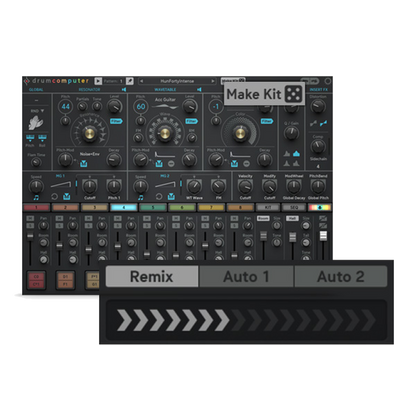Viewport: 416px width, 416px height.
Task: Select highlighted cyan channel tab 4
Action: [x=124, y=208]
